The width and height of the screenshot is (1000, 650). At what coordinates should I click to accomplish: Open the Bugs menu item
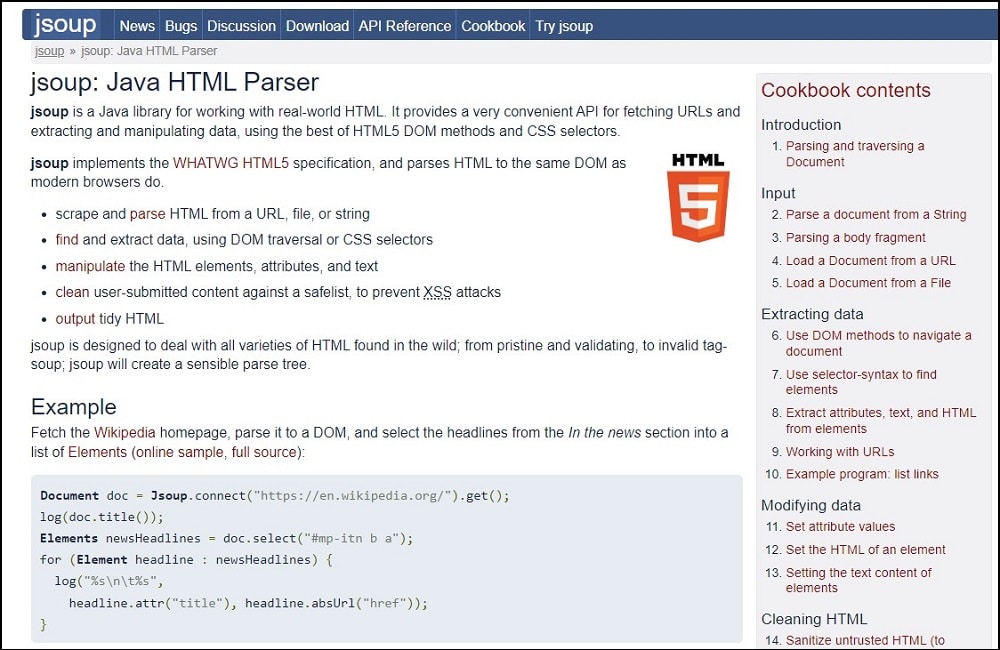pyautogui.click(x=181, y=26)
